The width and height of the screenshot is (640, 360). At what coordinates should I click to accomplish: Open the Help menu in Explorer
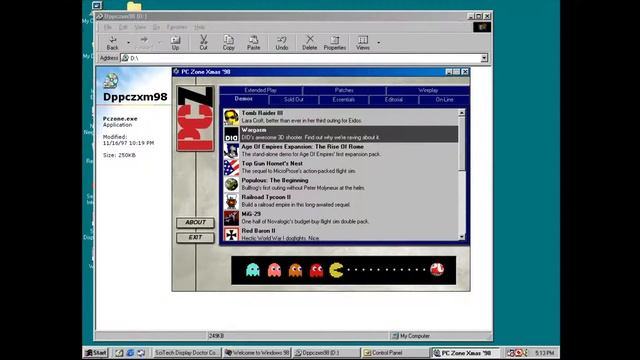(199, 27)
